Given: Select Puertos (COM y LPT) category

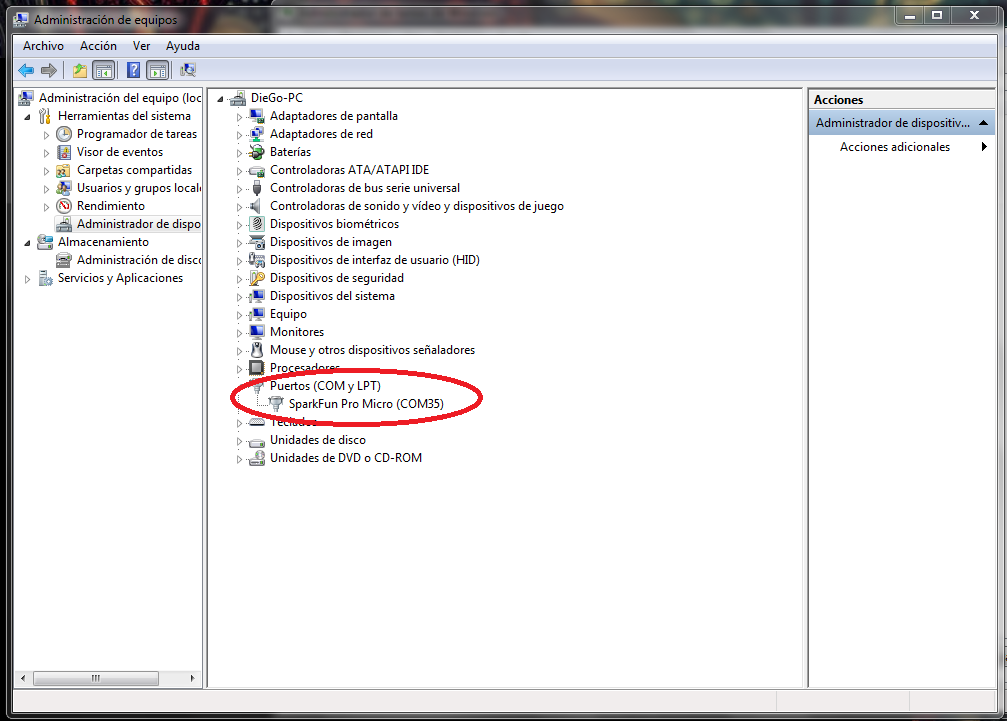Looking at the screenshot, I should [325, 386].
